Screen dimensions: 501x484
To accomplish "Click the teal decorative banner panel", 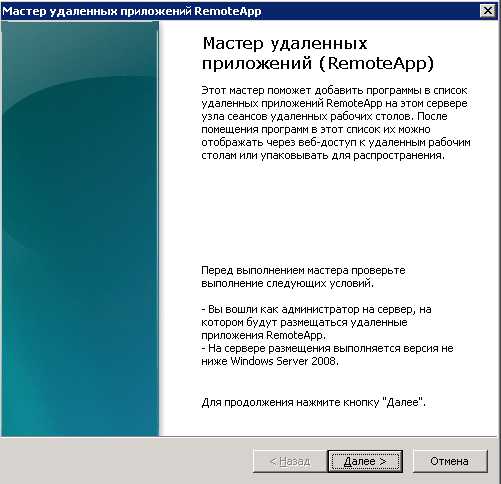I will [80, 229].
